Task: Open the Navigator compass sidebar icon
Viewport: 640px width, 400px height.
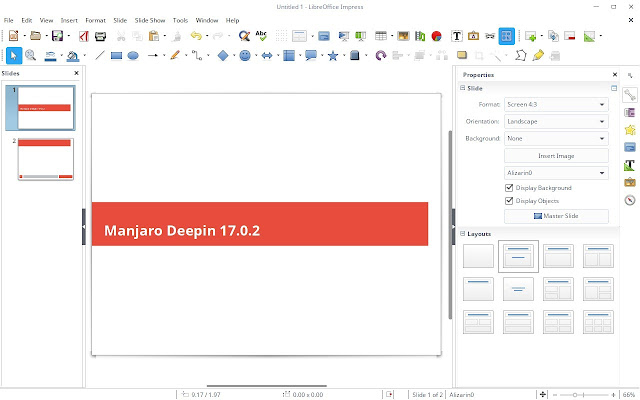Action: [630, 200]
